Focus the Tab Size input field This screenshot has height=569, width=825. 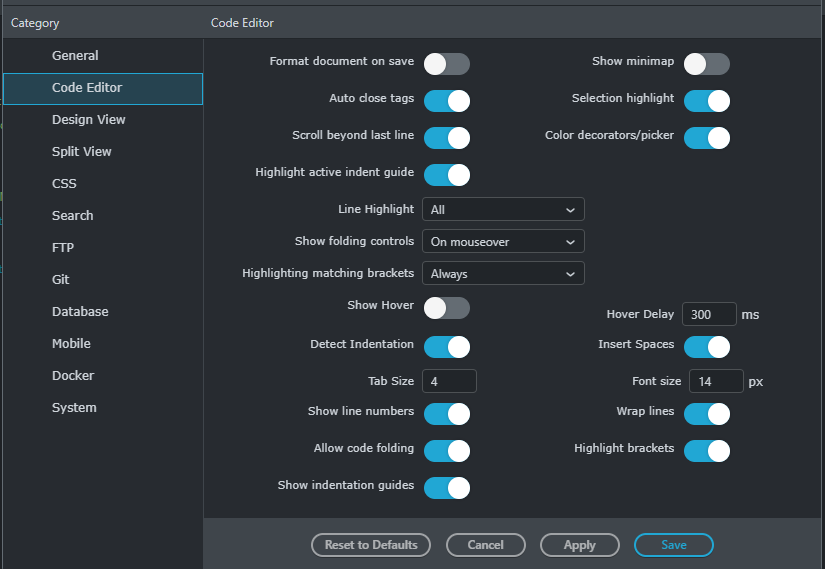[449, 381]
